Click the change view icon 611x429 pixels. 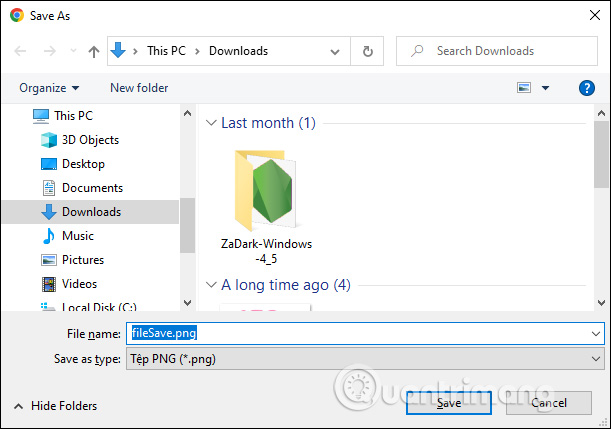(524, 88)
